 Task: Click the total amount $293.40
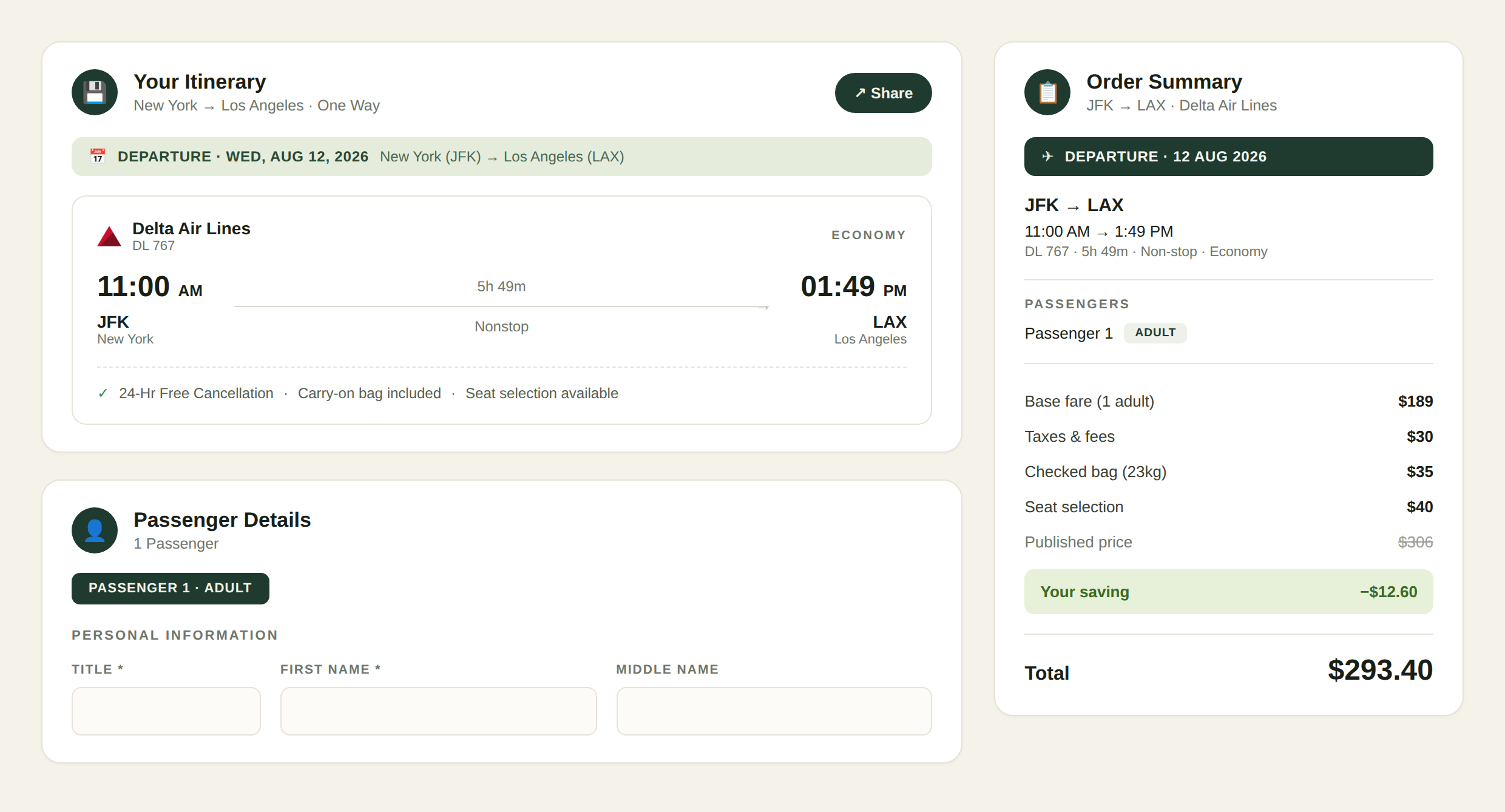click(1380, 671)
